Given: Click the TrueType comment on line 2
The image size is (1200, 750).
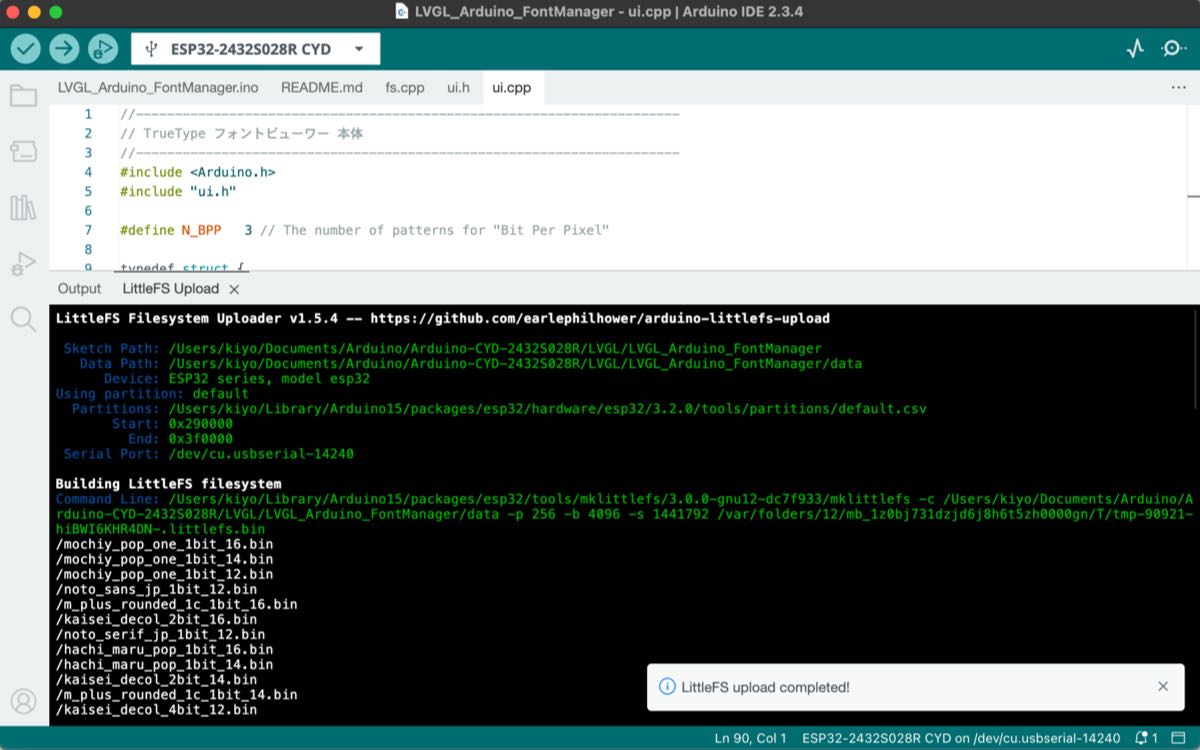Looking at the screenshot, I should point(241,134).
